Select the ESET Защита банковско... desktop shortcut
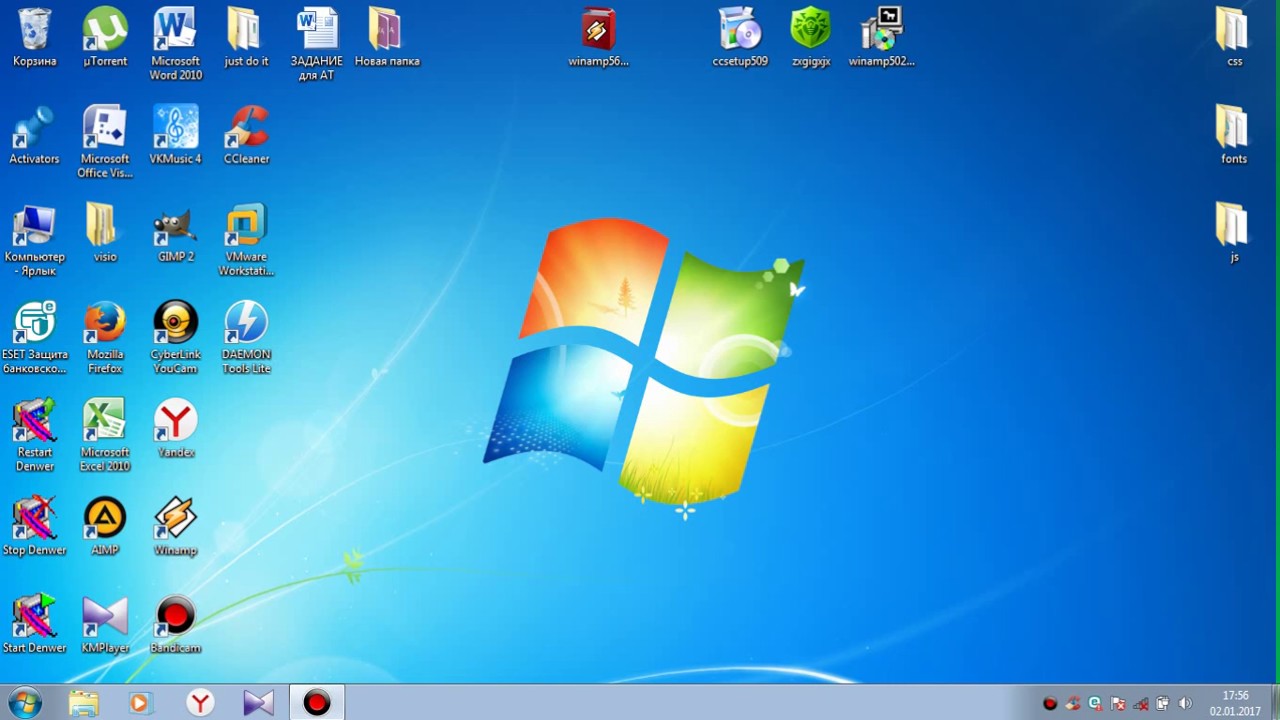1280x720 pixels. tap(34, 339)
